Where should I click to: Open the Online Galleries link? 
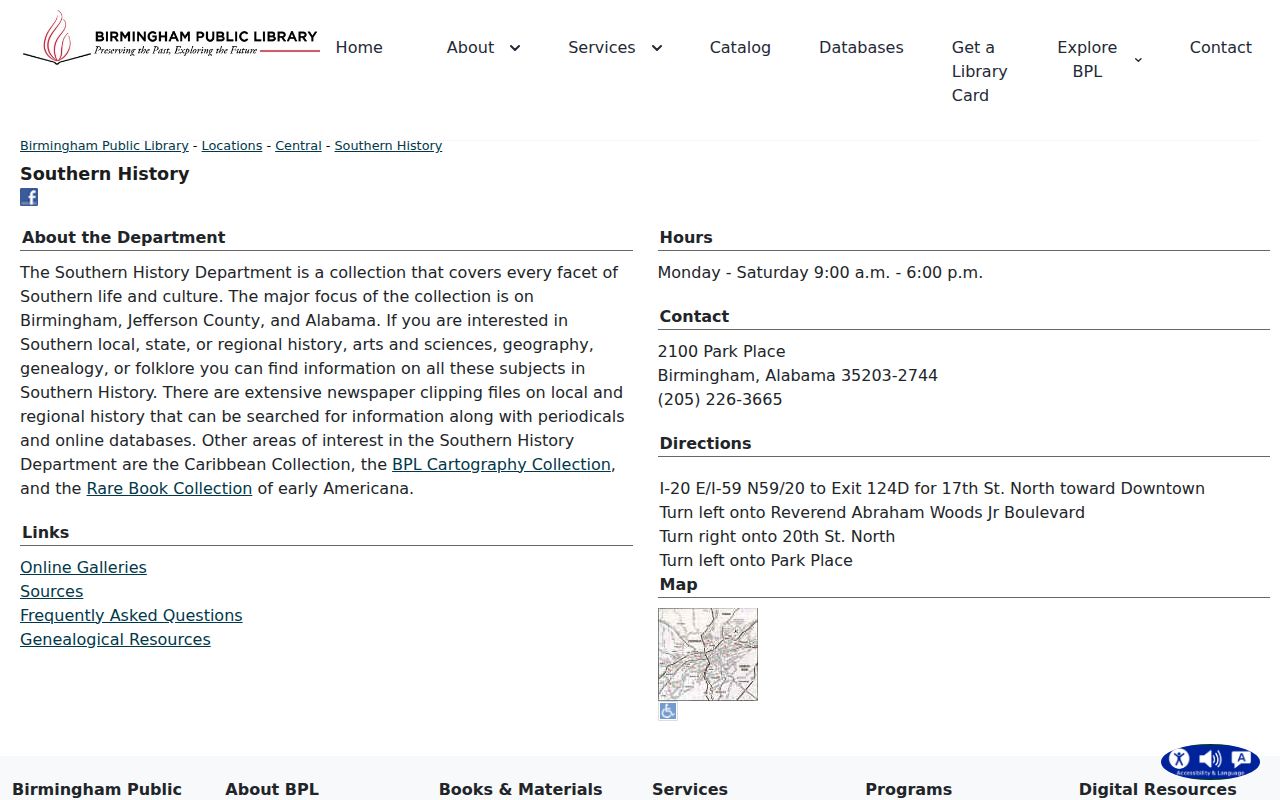pos(83,567)
